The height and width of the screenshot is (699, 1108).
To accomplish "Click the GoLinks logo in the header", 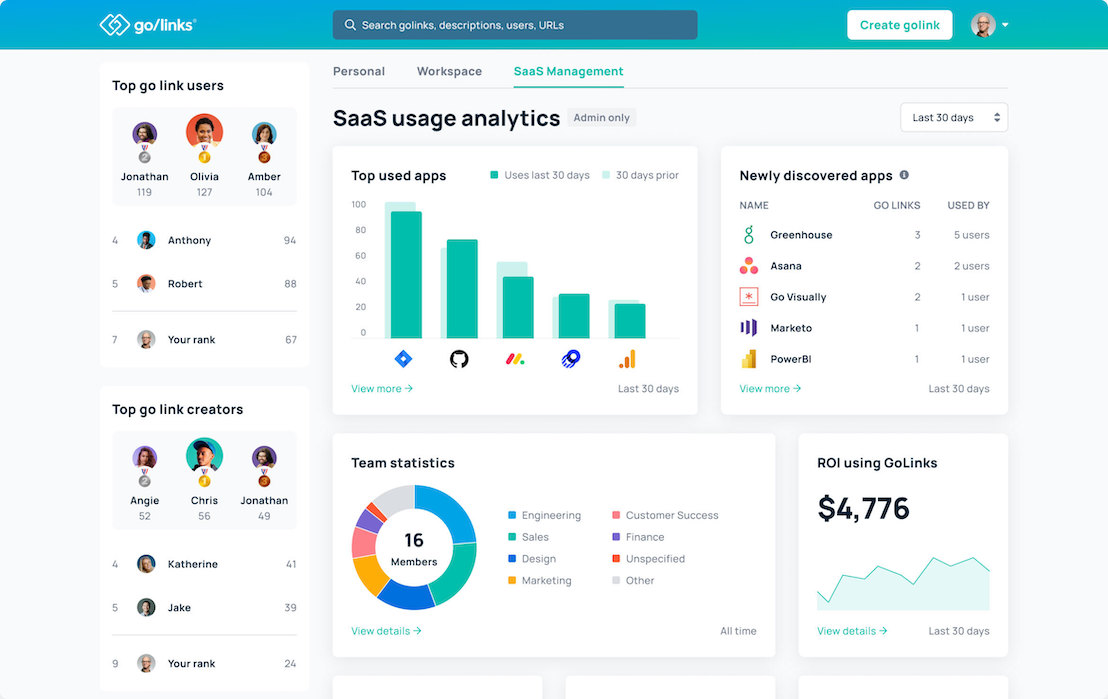I will tap(148, 24).
